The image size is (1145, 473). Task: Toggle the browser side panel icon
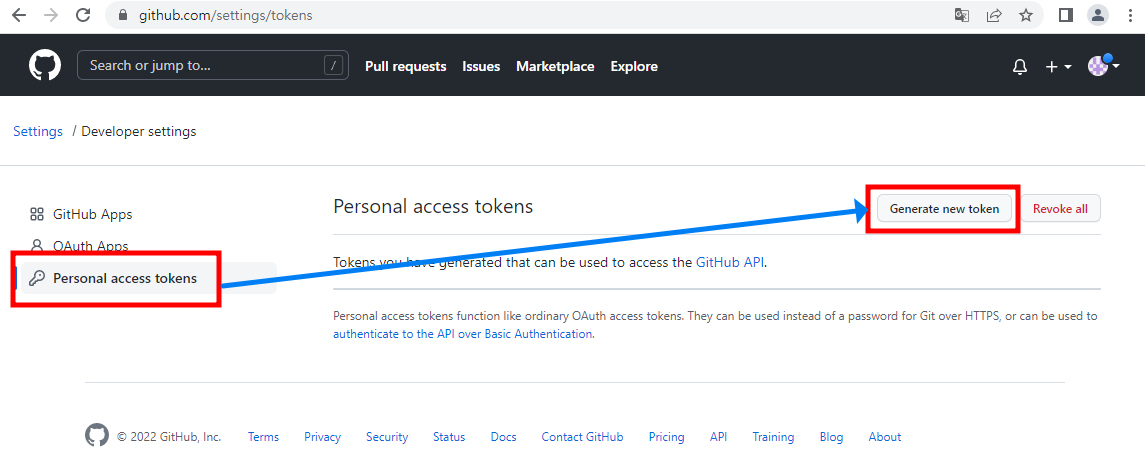point(1065,15)
